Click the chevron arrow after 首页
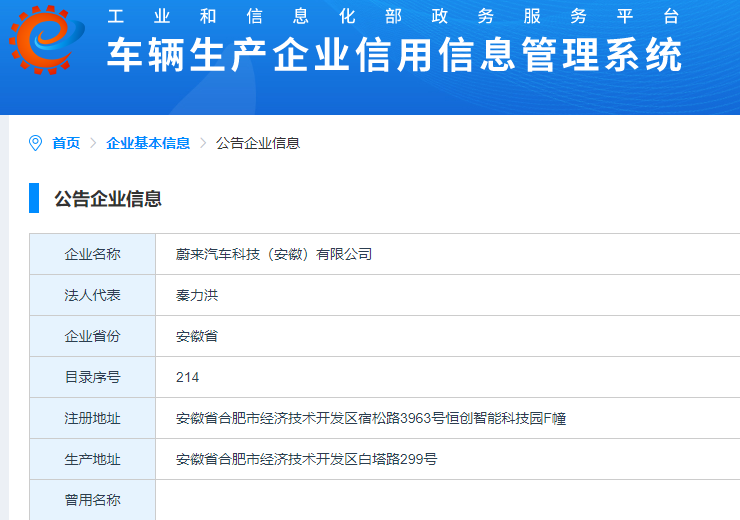 (x=93, y=143)
